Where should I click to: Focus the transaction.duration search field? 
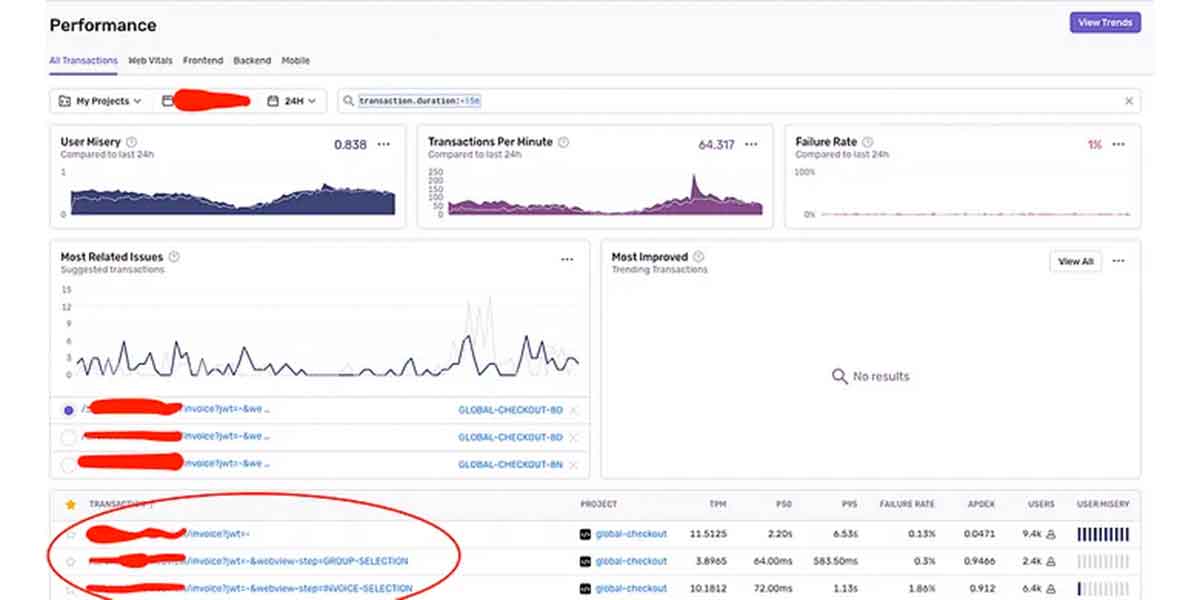click(x=740, y=101)
